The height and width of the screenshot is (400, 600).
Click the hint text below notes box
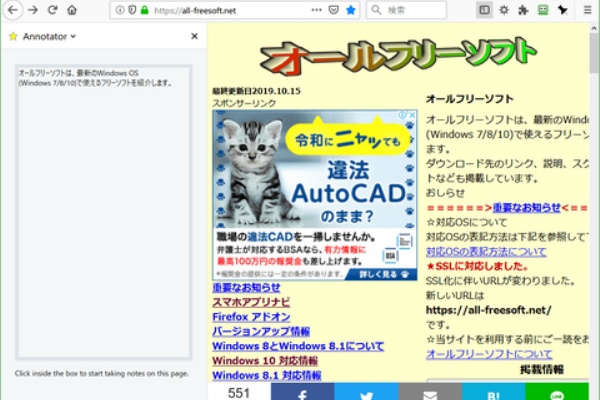click(x=101, y=373)
